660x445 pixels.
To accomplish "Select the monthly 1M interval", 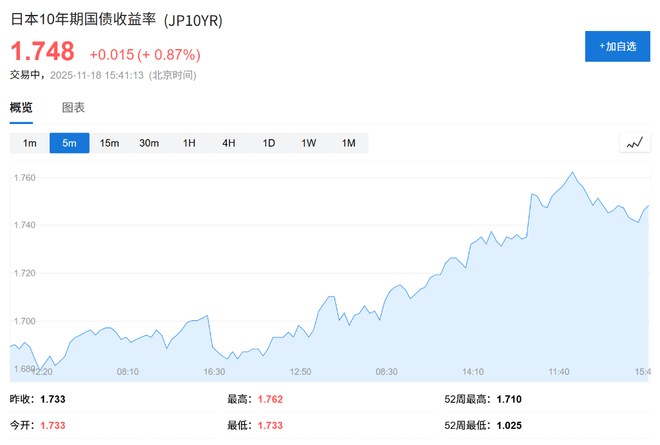I will click(349, 143).
